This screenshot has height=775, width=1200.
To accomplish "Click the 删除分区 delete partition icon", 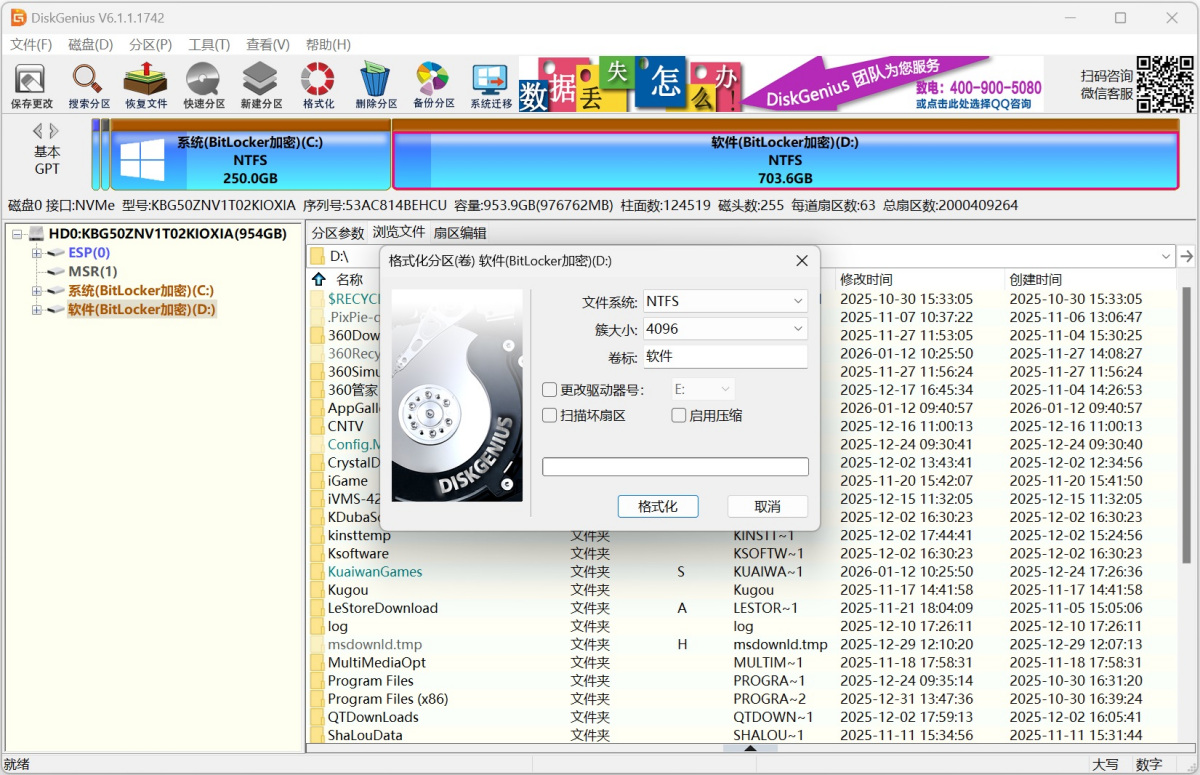I will pos(376,85).
